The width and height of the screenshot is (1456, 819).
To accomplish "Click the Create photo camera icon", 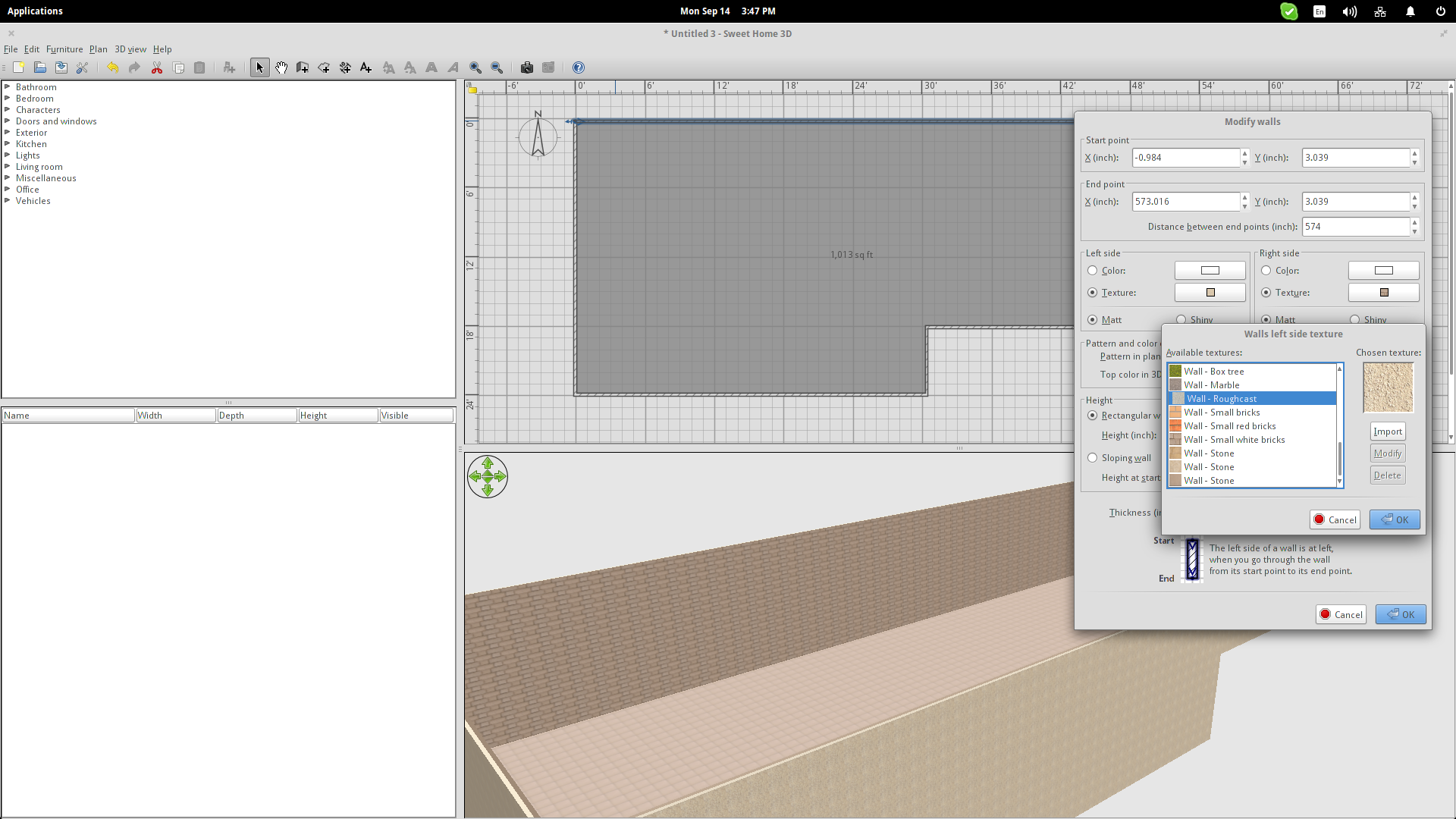I will [527, 67].
